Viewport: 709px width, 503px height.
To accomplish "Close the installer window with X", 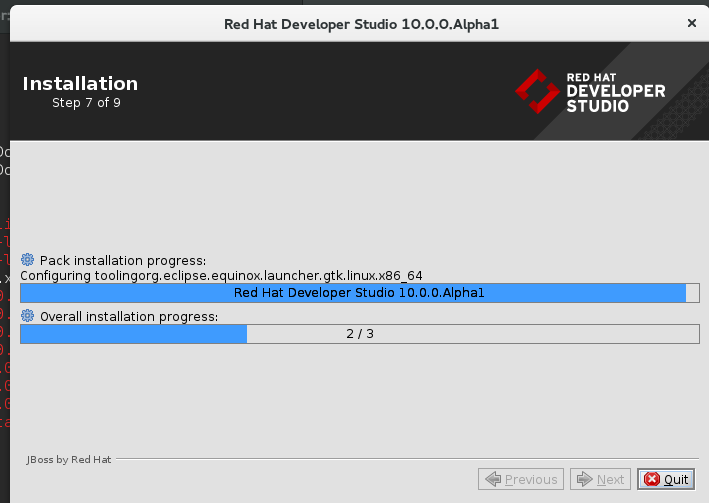I will tap(691, 23).
